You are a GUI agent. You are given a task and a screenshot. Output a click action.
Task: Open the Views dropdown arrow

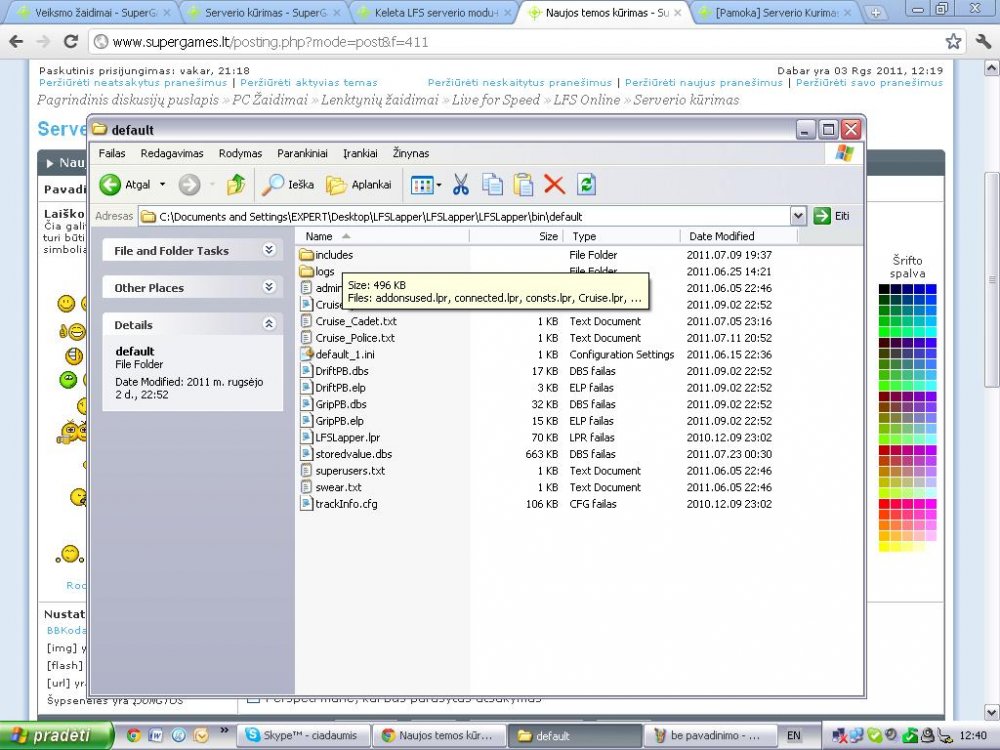click(439, 186)
